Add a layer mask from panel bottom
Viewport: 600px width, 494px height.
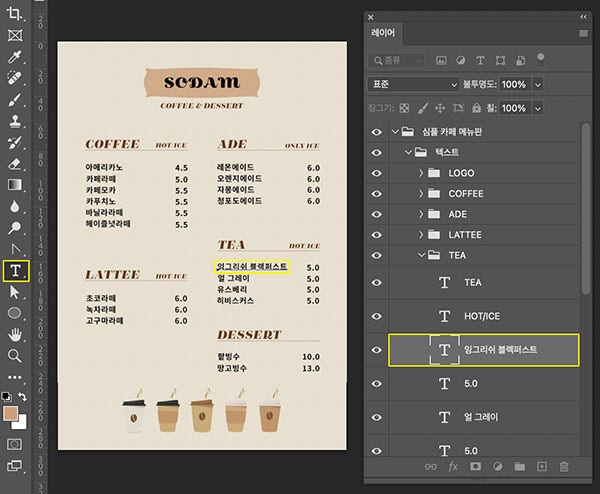click(475, 466)
